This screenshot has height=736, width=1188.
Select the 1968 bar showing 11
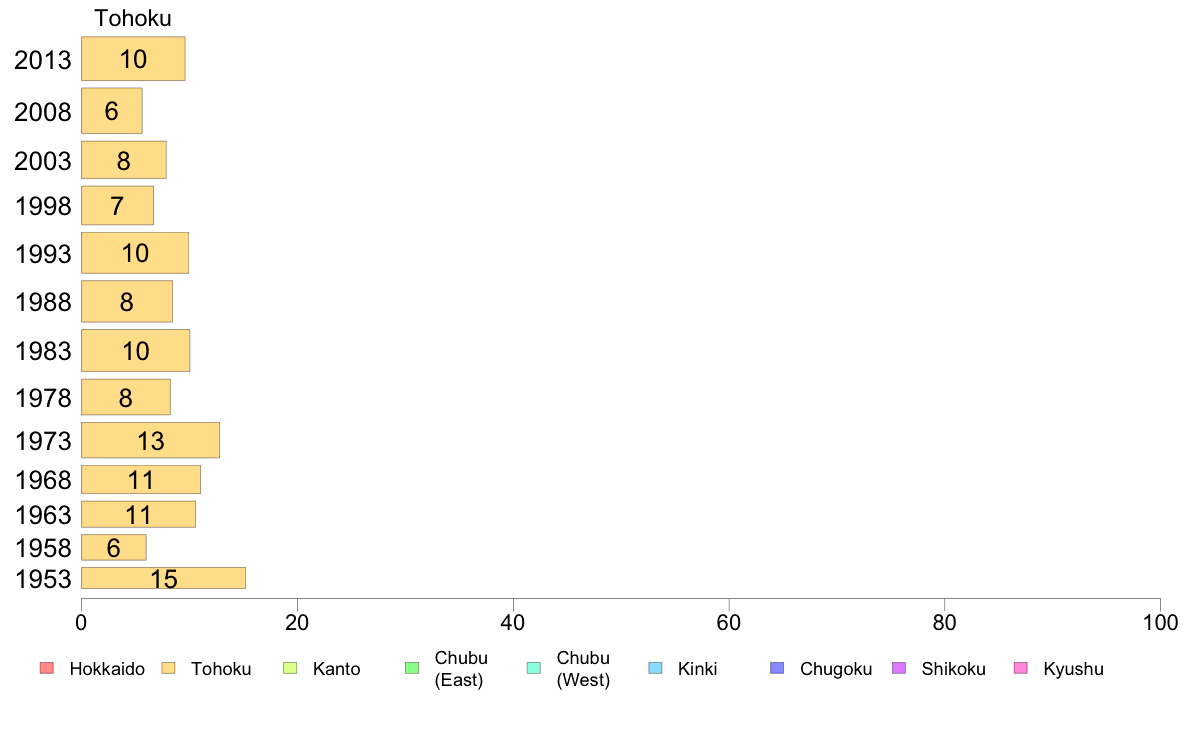[x=141, y=480]
